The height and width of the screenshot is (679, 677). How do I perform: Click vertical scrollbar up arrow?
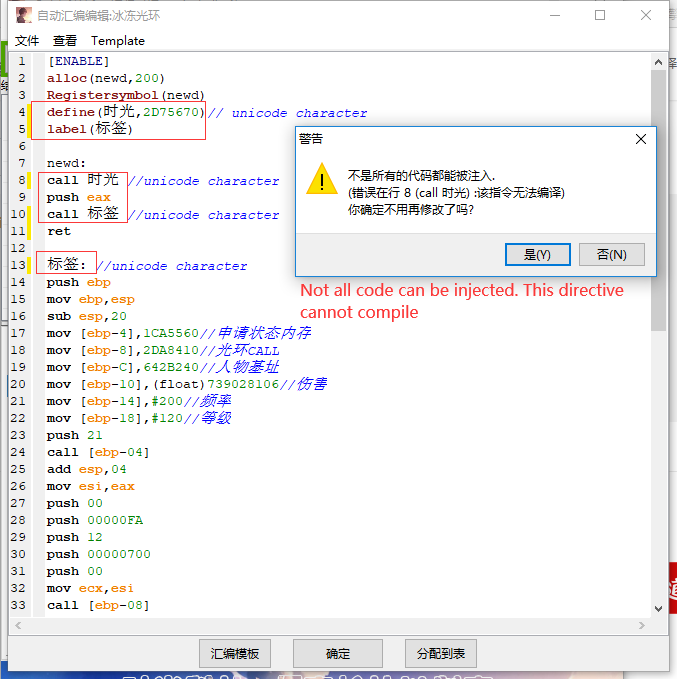(x=658, y=62)
